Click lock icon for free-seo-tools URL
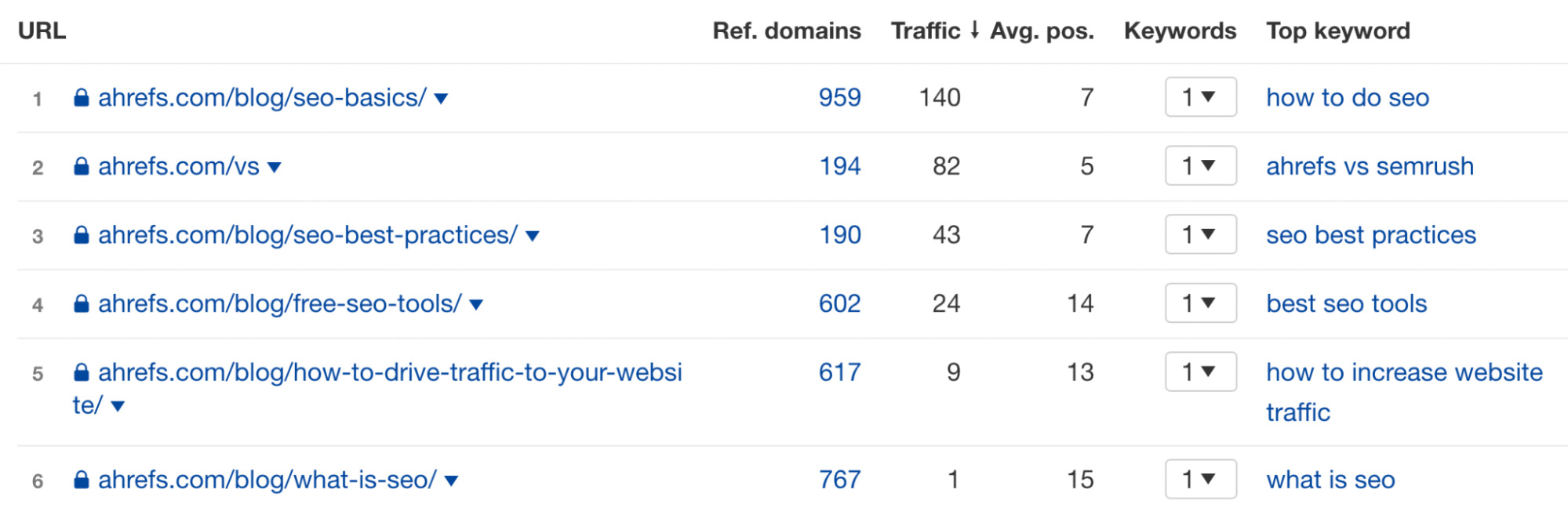This screenshot has width=1568, height=522. click(81, 304)
